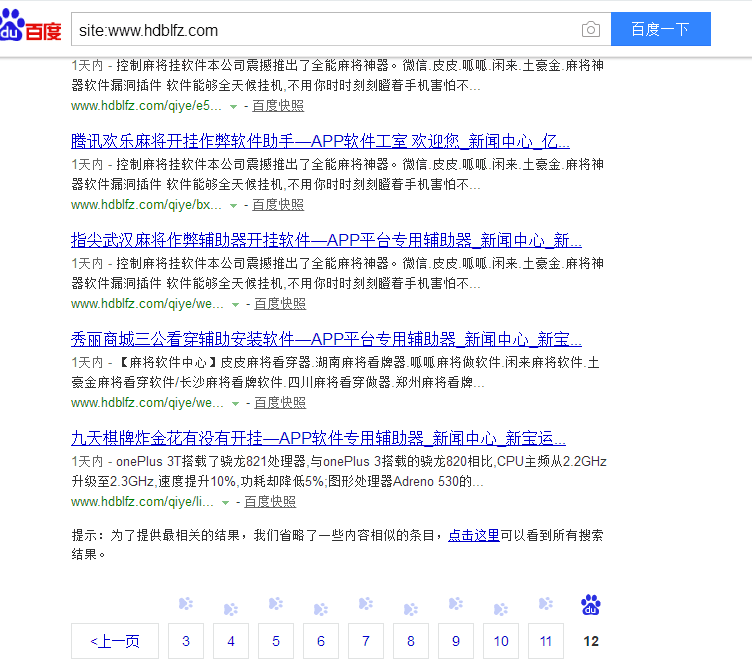Click 点击这里 to show all results
The width and height of the screenshot is (752, 671).
(473, 535)
